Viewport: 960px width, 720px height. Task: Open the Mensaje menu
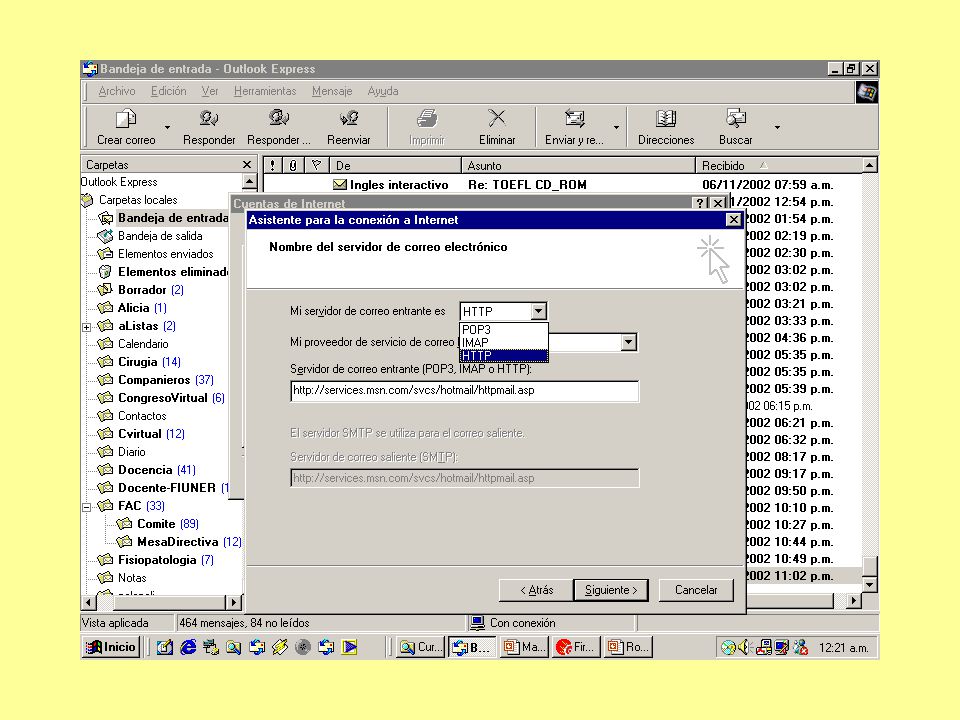pyautogui.click(x=332, y=91)
